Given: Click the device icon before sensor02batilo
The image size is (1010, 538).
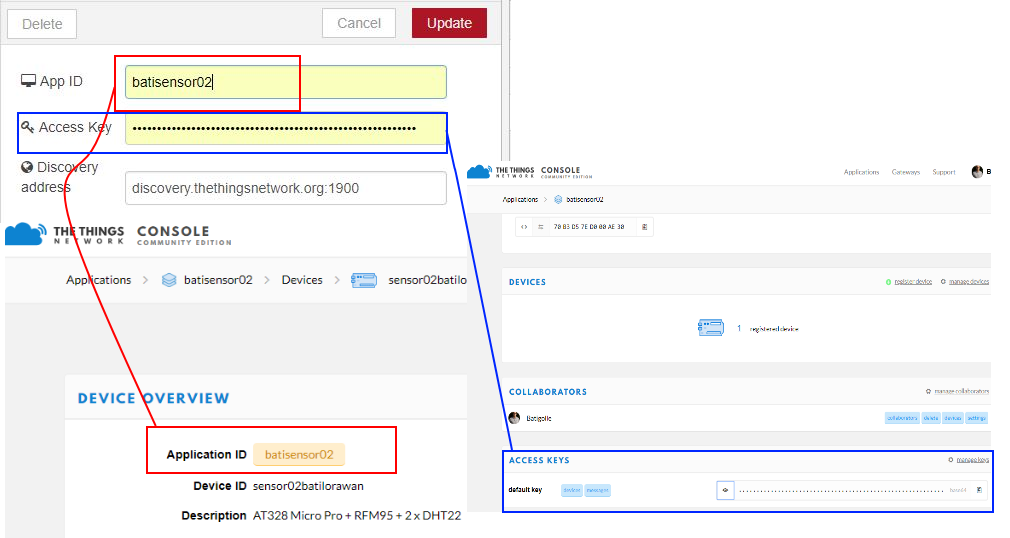Looking at the screenshot, I should coord(364,280).
